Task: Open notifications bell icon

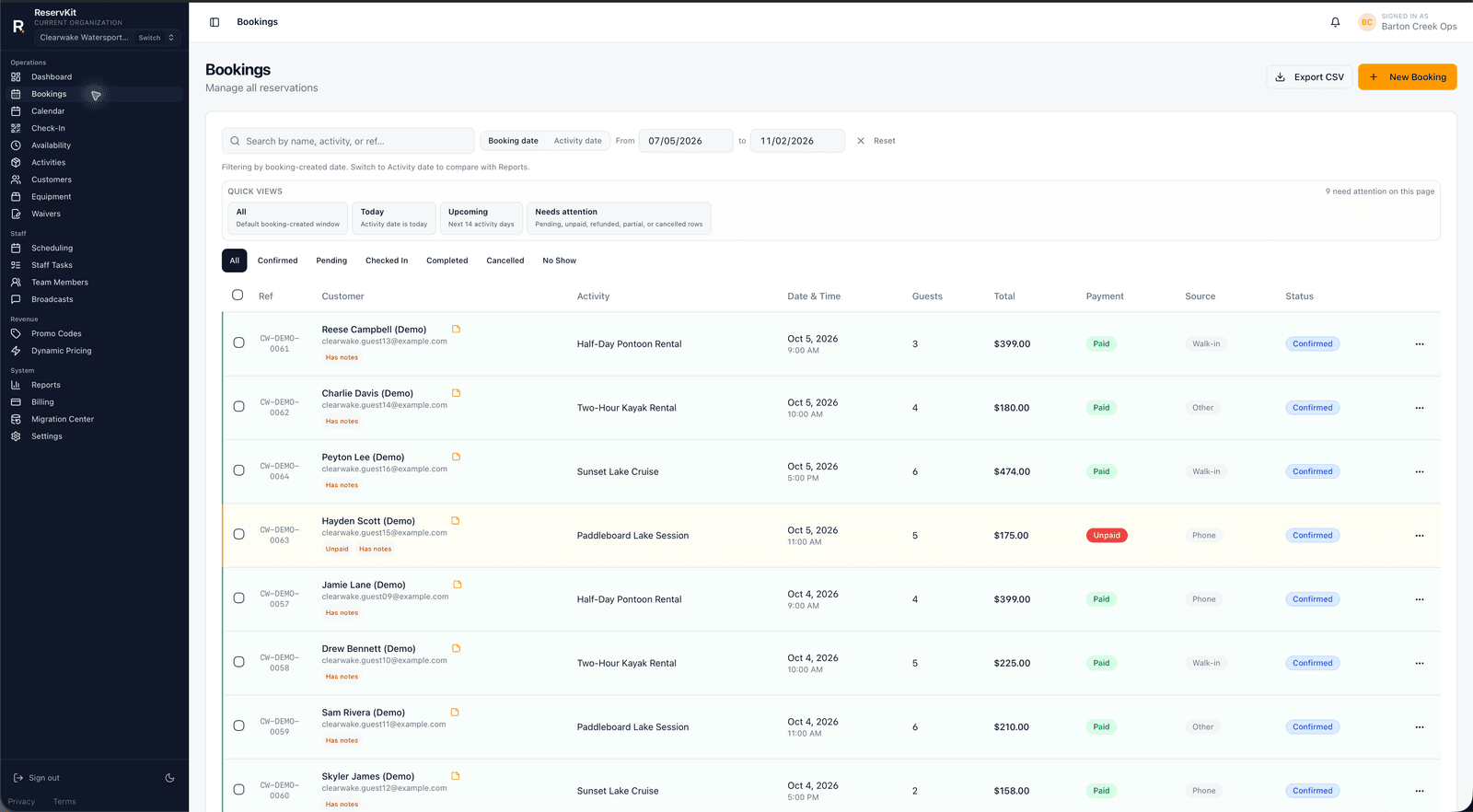Action: click(x=1335, y=22)
